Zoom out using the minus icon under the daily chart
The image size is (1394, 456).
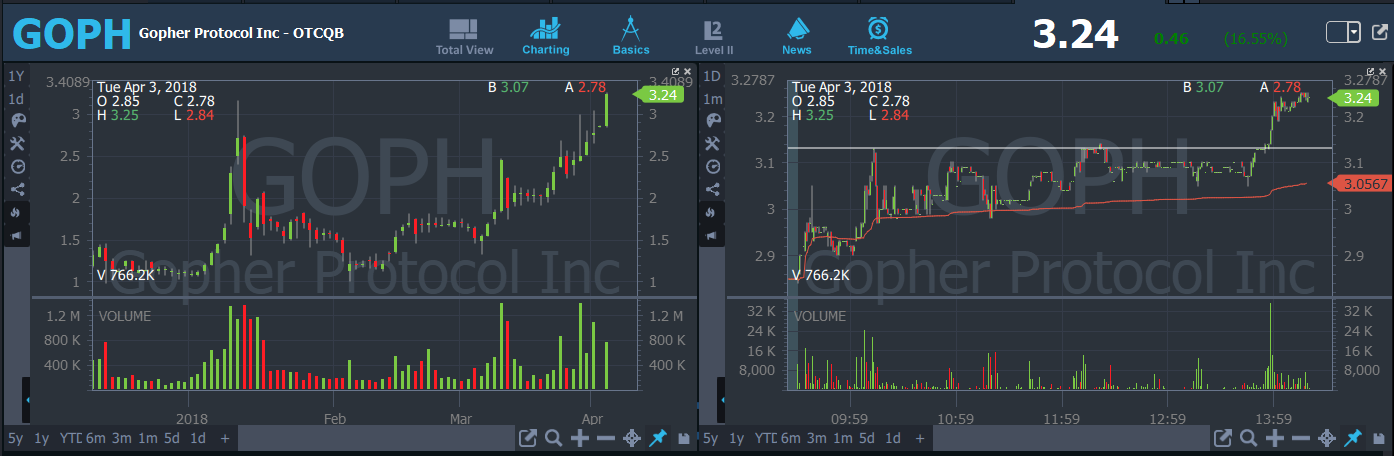(606, 438)
